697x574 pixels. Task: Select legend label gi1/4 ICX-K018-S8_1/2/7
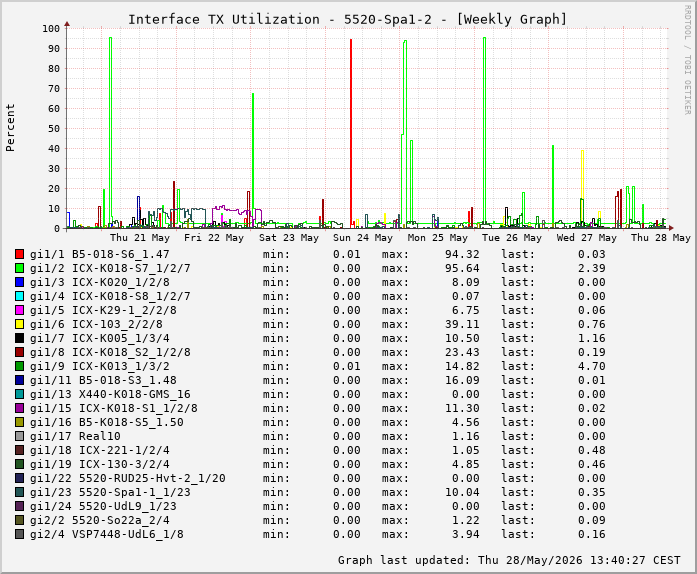click(110, 296)
